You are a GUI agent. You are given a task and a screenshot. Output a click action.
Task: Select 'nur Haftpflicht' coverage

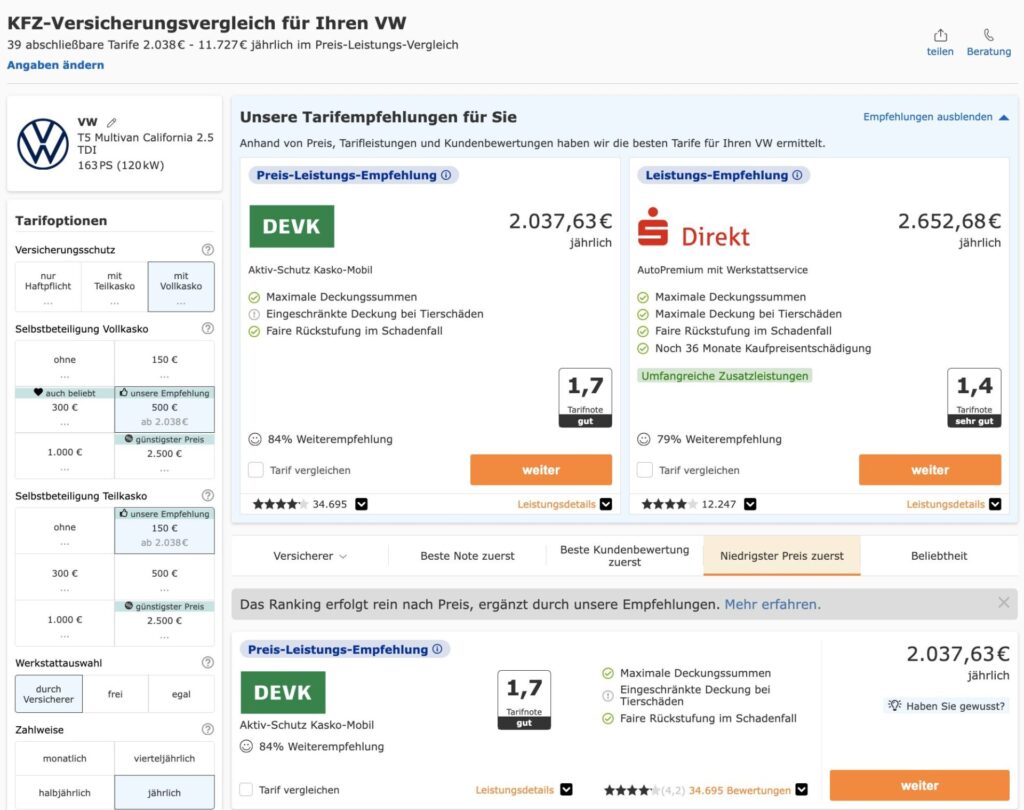tap(48, 287)
